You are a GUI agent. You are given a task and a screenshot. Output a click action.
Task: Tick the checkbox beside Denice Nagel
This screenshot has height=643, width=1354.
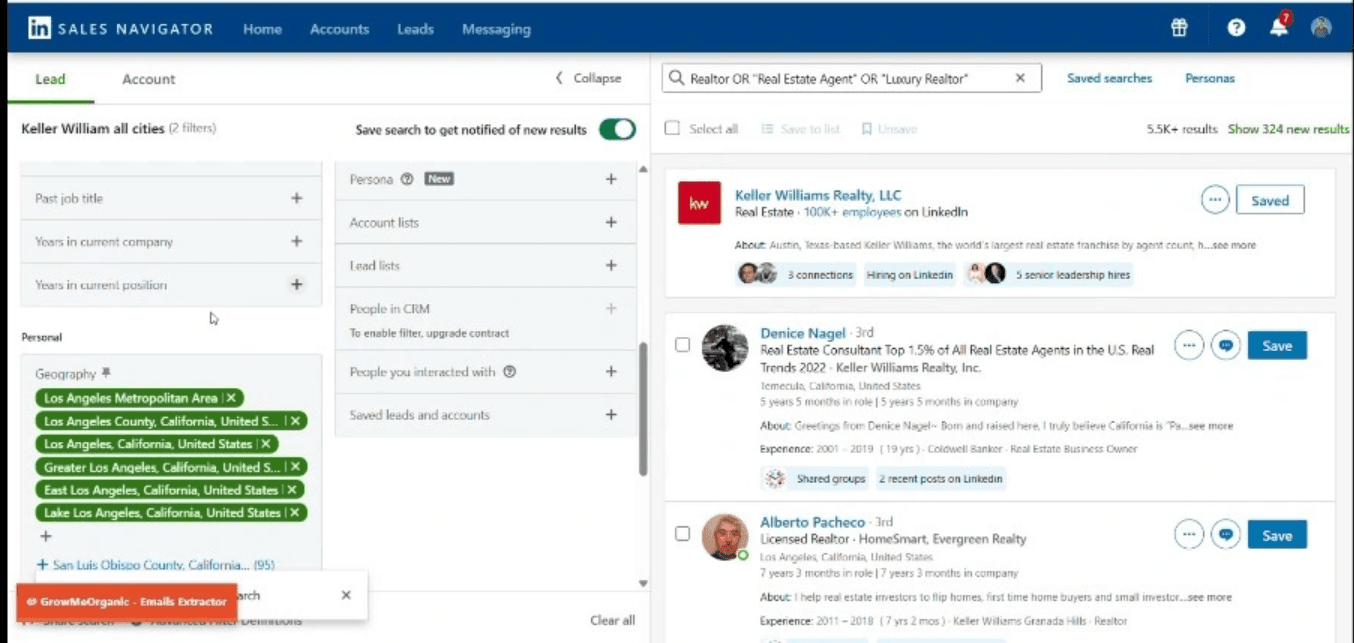coord(682,345)
